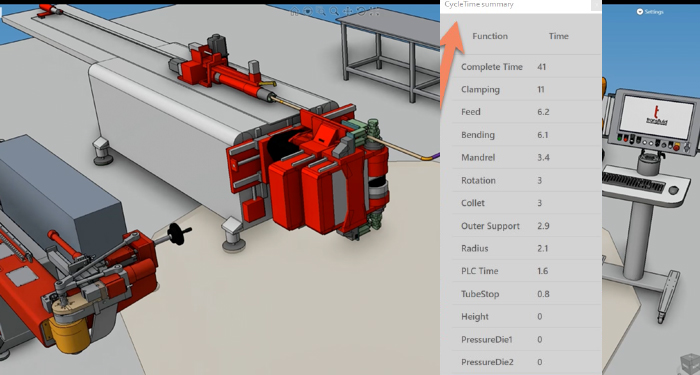The height and width of the screenshot is (375, 700).
Task: Select the PressureDie1 row label
Action: point(487,340)
